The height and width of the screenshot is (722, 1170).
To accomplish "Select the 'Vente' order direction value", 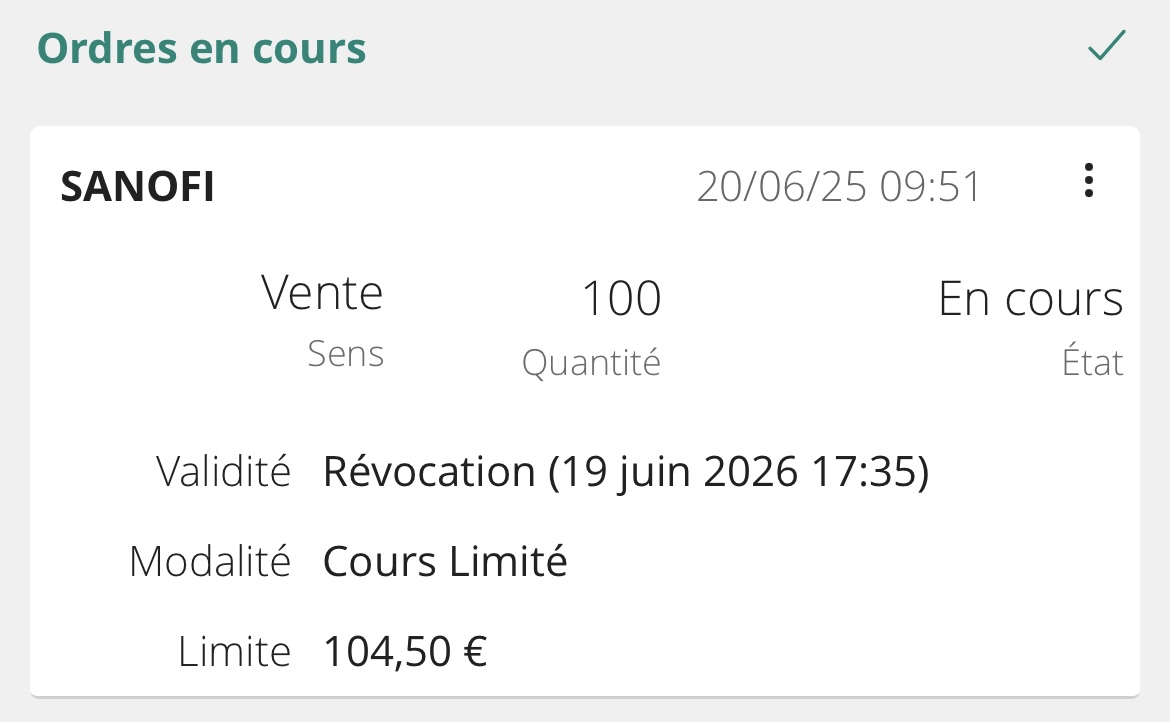I will [x=322, y=292].
